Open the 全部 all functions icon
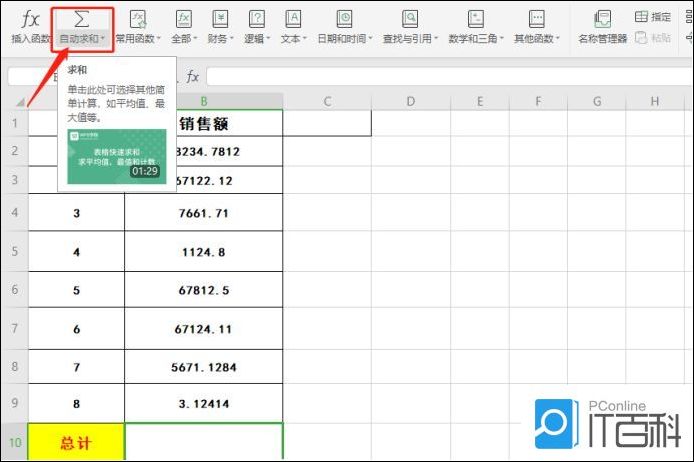The image size is (694, 462). [x=183, y=20]
